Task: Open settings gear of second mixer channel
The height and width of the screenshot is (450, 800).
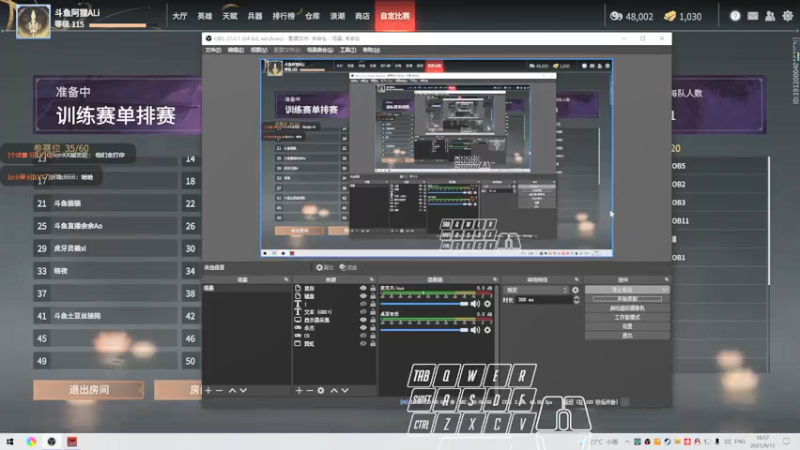Action: 488,330
